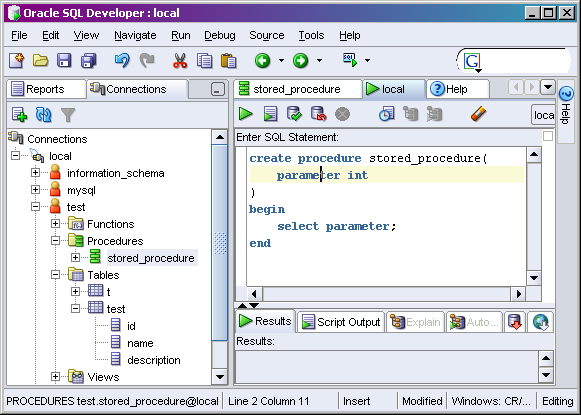The width and height of the screenshot is (581, 415).
Task: Click the green Forward navigation icon
Action: coord(301,60)
